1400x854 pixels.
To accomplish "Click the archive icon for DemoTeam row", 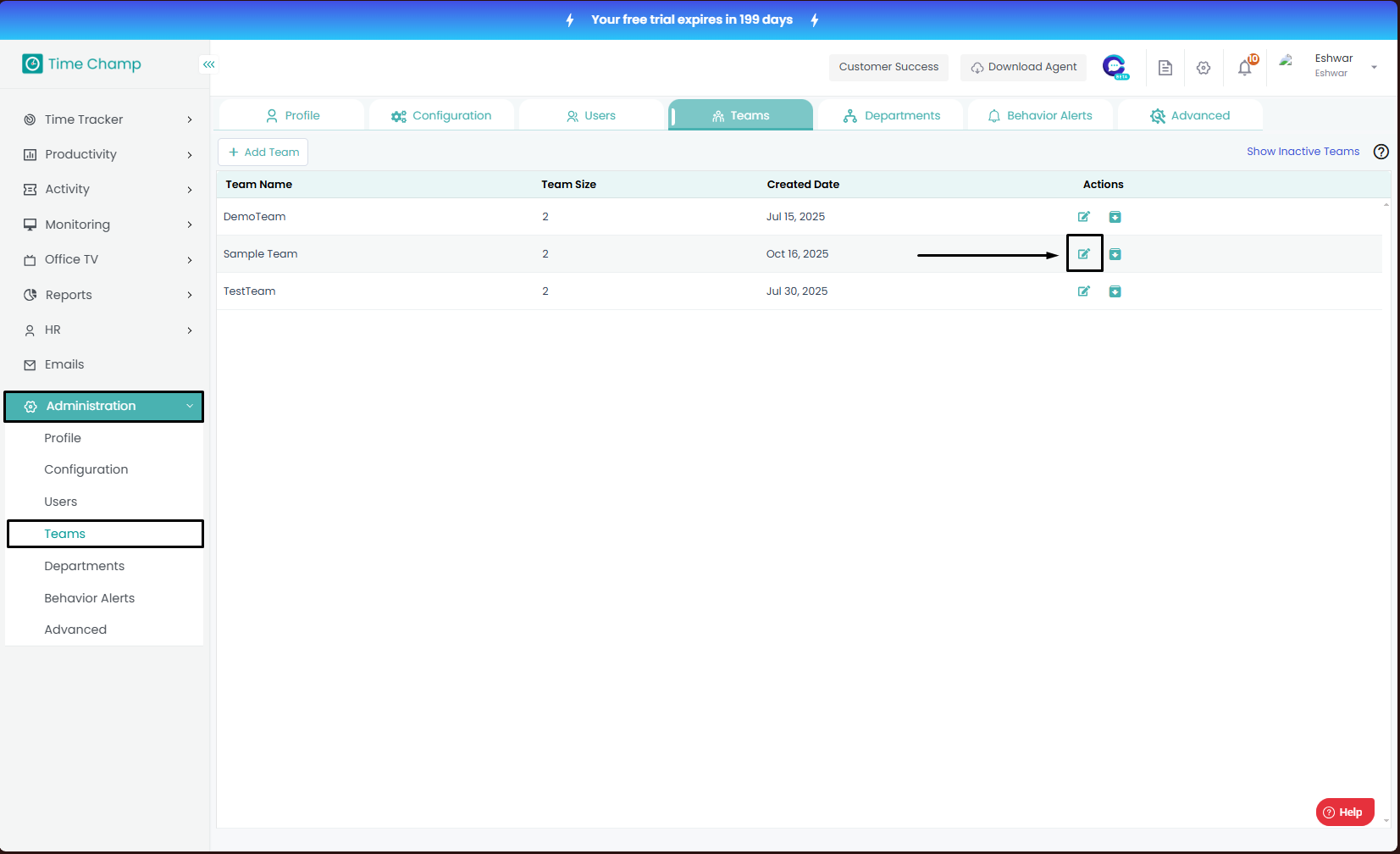I will pos(1115,217).
